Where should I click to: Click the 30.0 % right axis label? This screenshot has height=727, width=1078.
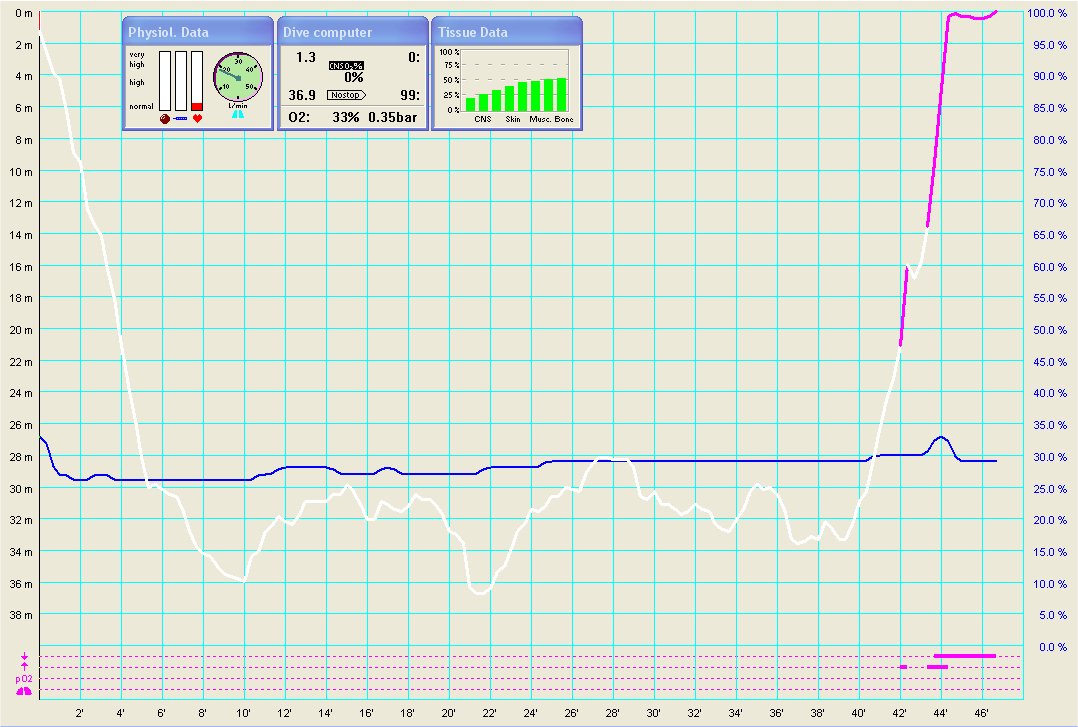click(1050, 457)
